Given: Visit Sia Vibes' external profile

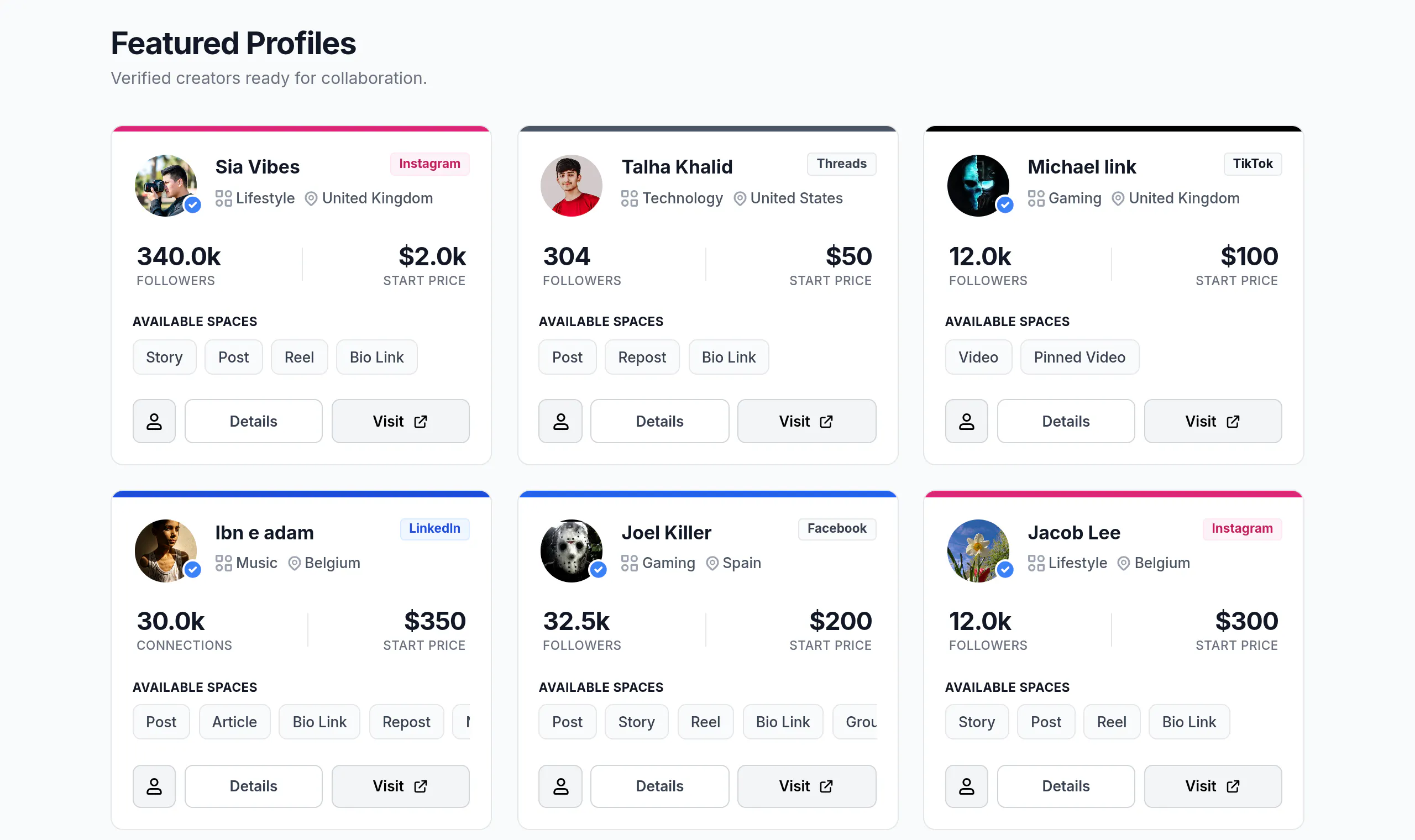Looking at the screenshot, I should pyautogui.click(x=400, y=421).
